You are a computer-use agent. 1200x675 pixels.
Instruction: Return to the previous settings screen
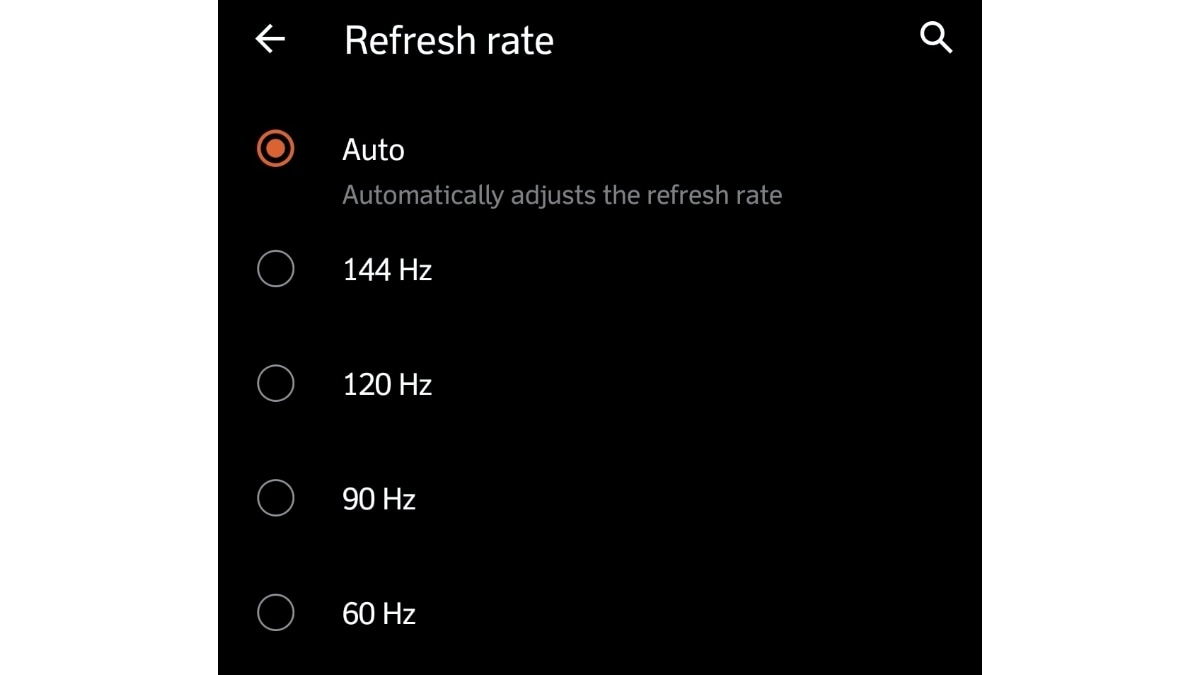tap(270, 39)
